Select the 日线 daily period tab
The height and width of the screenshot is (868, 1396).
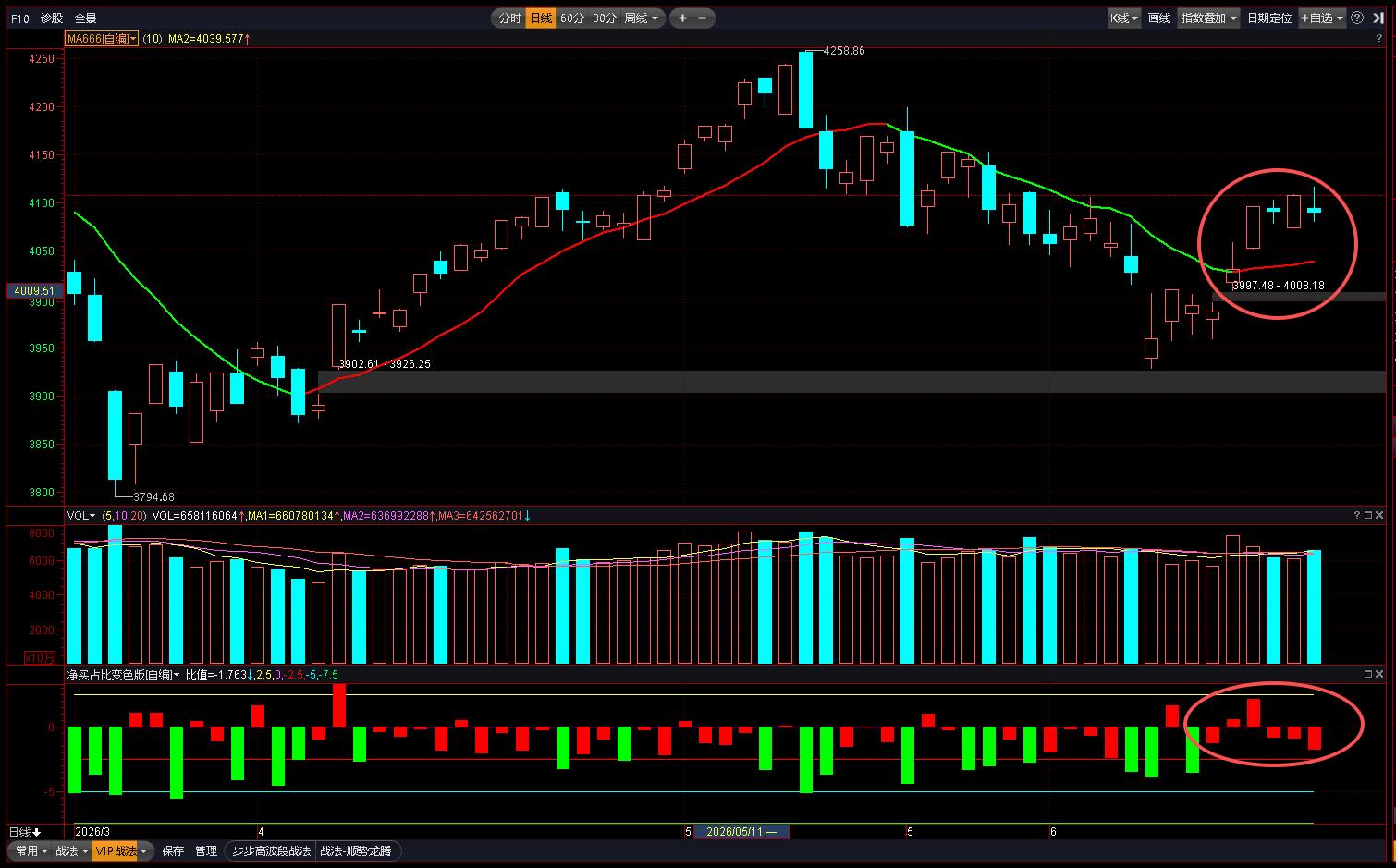[541, 18]
